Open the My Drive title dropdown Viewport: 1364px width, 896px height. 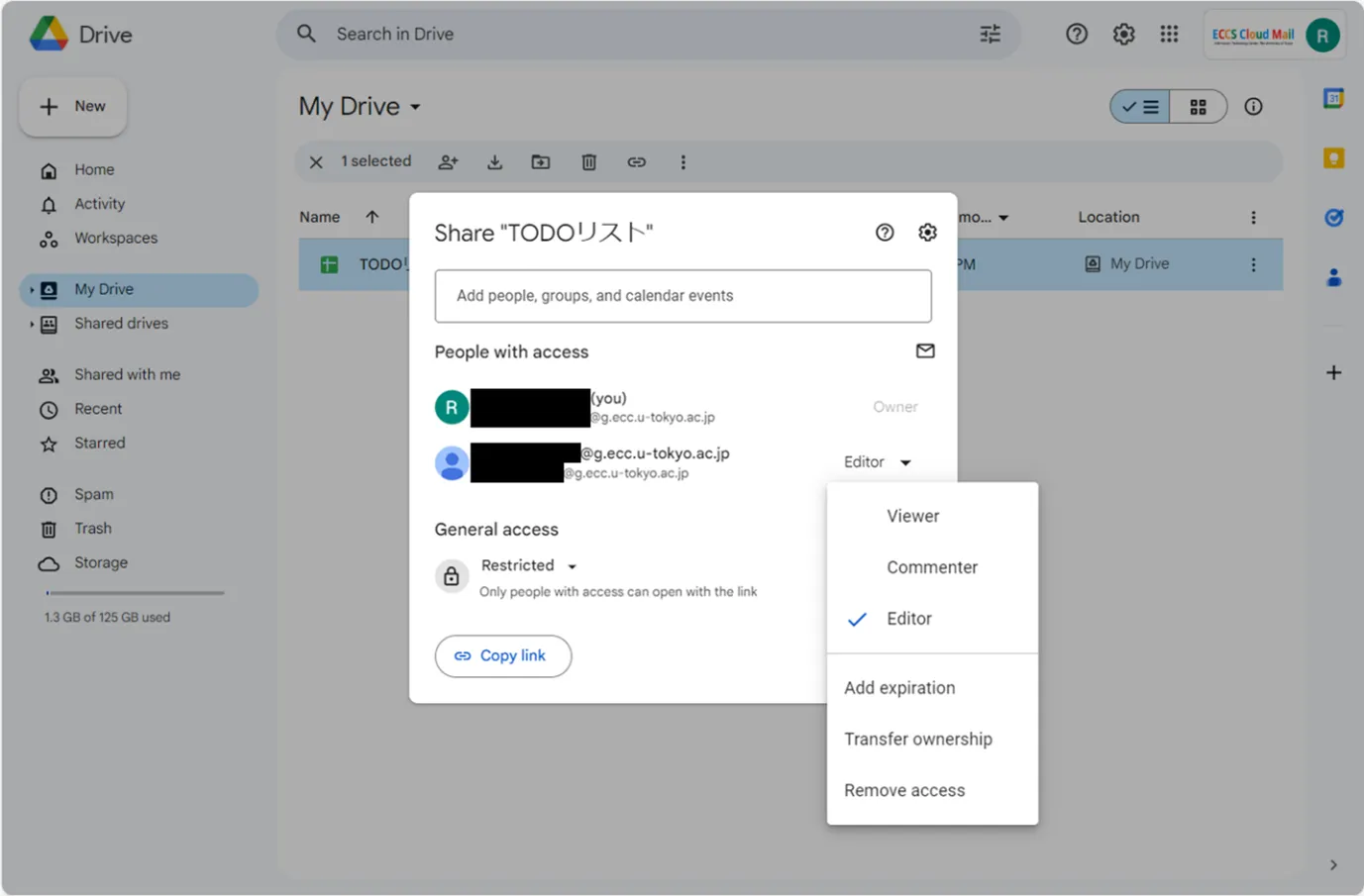click(360, 106)
